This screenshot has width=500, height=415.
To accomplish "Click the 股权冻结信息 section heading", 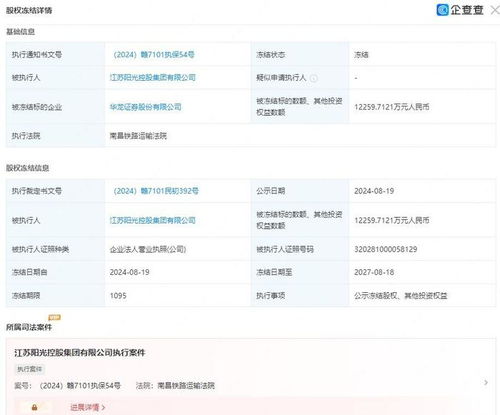I will click(x=28, y=168).
